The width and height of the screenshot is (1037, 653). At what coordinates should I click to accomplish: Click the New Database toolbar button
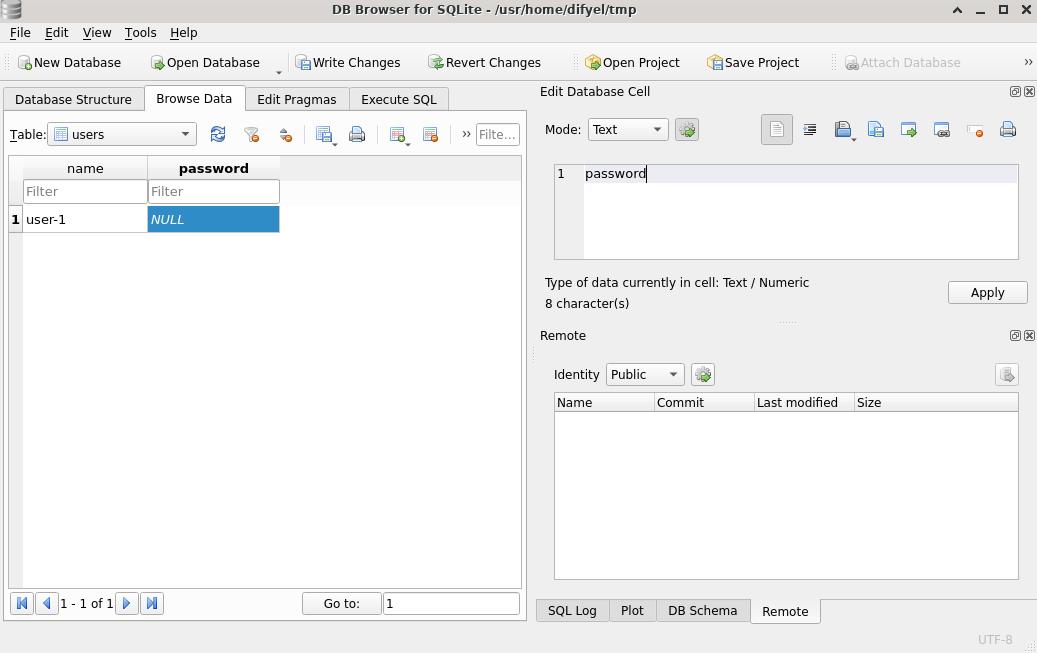tap(69, 62)
